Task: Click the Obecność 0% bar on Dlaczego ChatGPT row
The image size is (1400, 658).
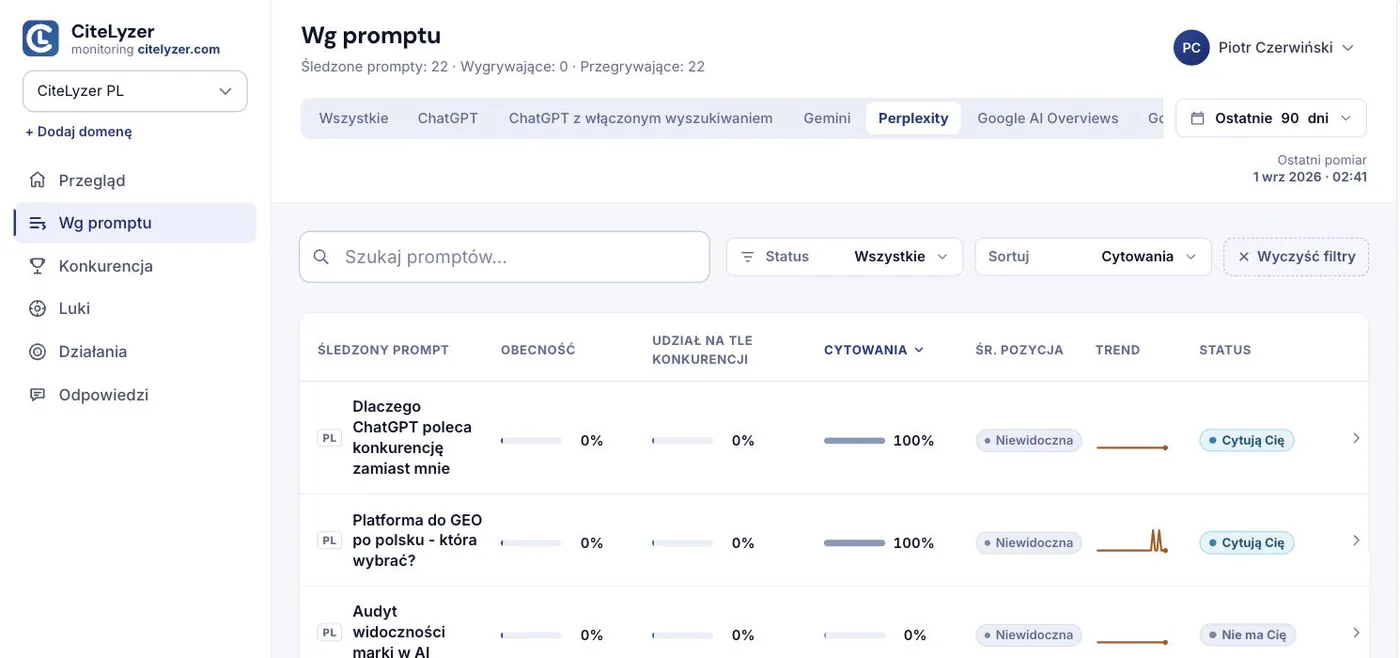Action: tap(531, 441)
